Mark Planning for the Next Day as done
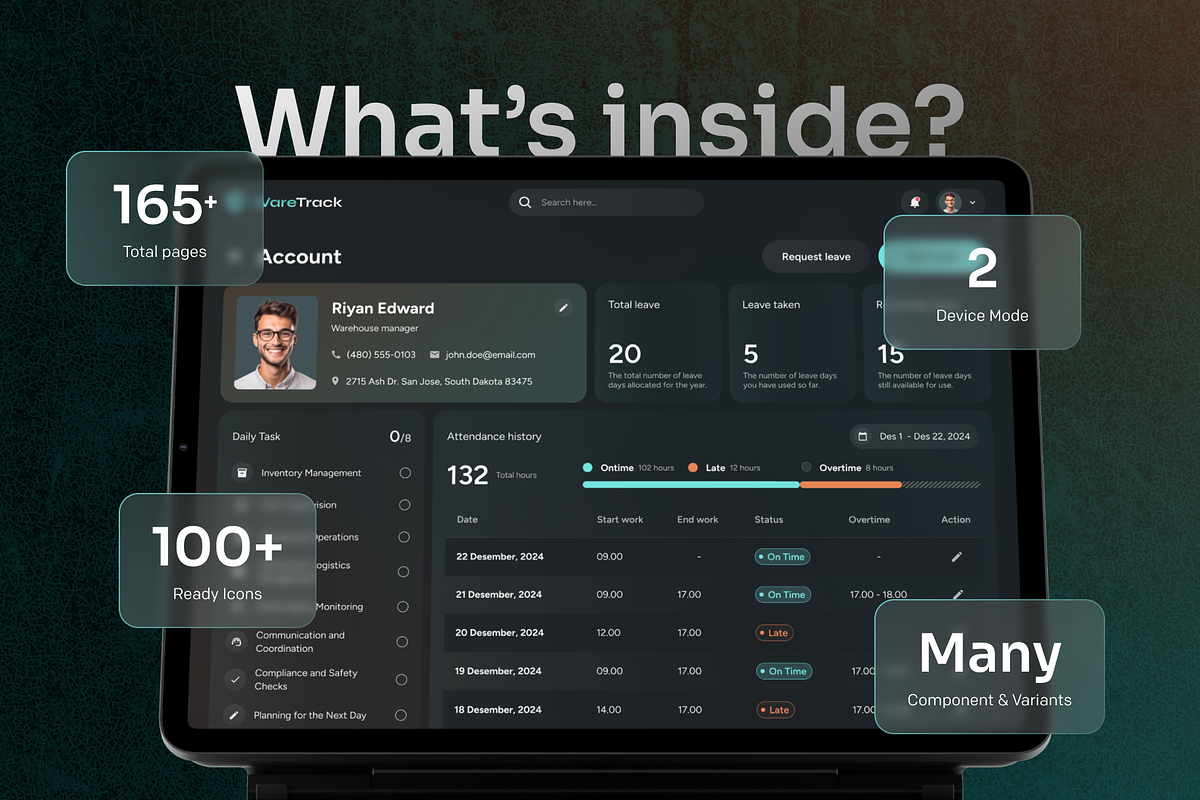The image size is (1200, 800). (401, 715)
